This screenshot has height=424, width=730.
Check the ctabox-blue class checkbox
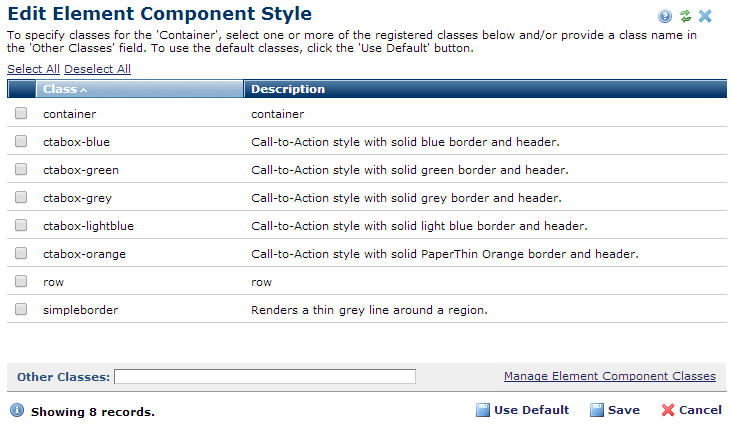[x=21, y=142]
